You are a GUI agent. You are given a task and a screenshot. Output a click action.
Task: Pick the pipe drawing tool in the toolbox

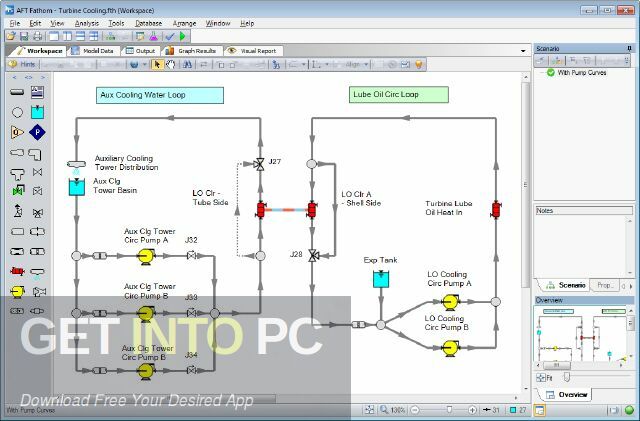coord(17,92)
